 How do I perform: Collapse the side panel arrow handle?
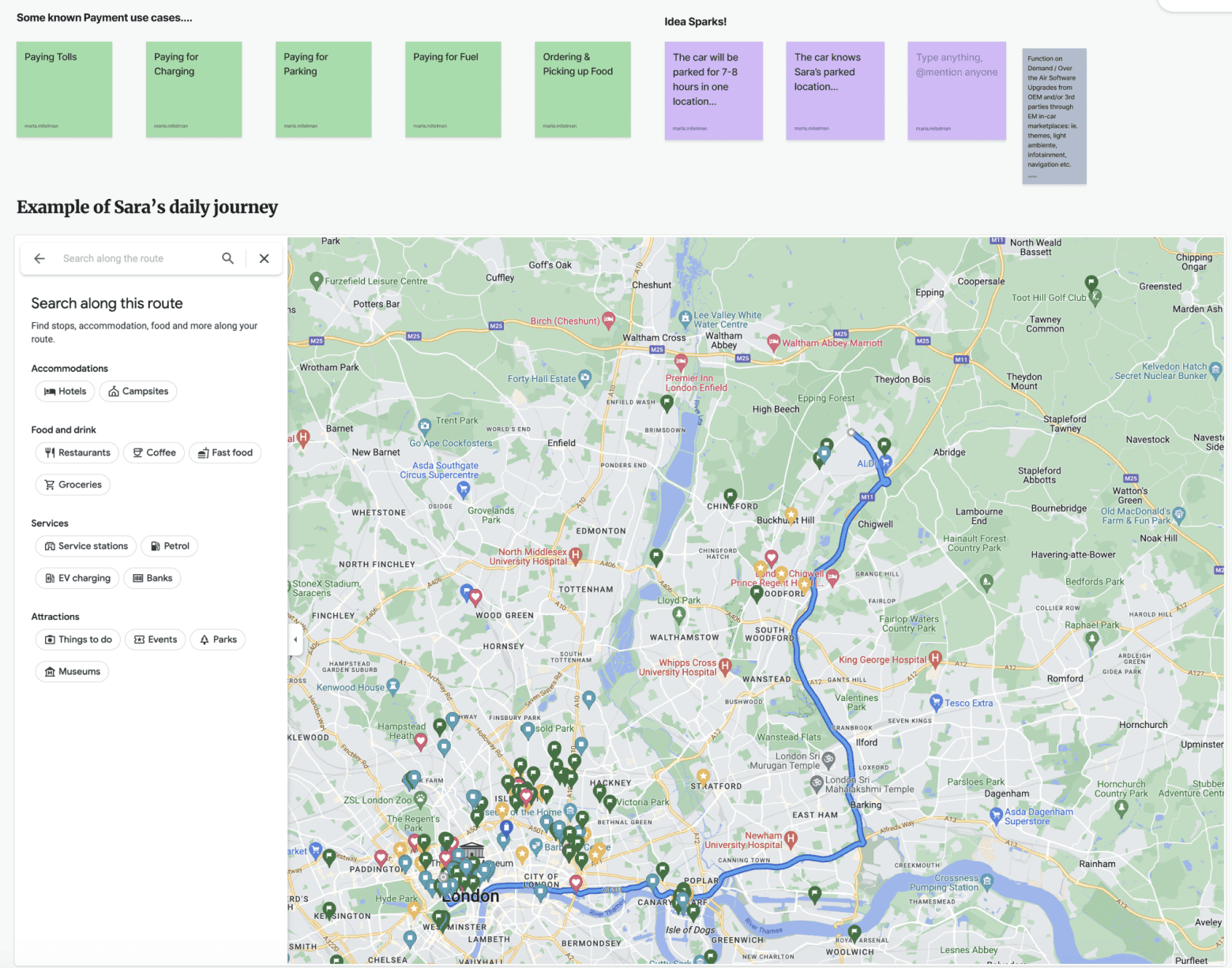pos(295,640)
